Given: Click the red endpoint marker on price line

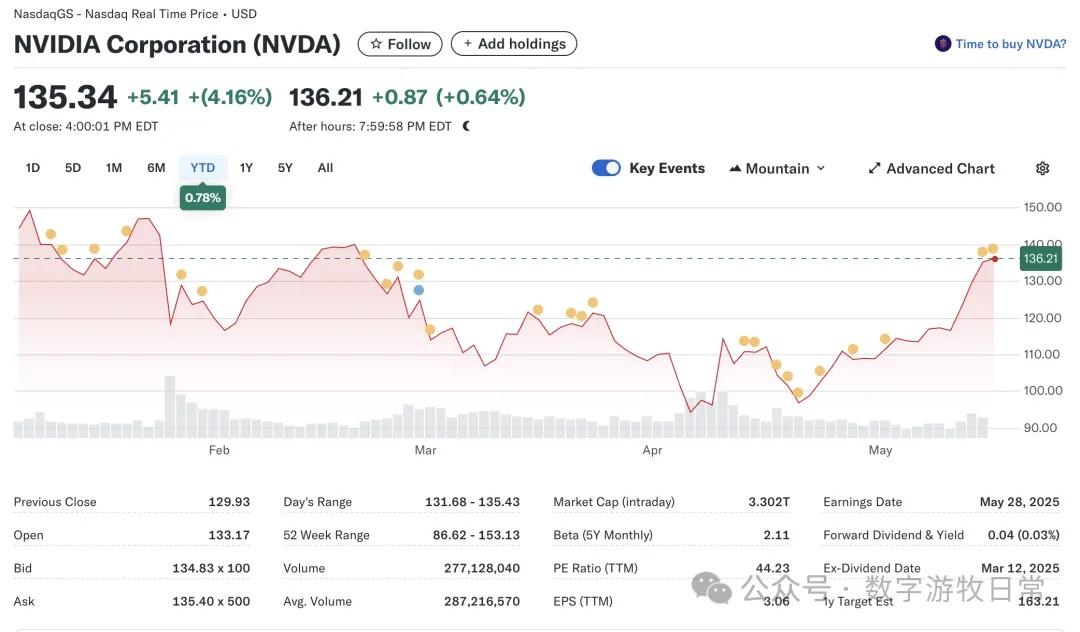Looking at the screenshot, I should [994, 259].
